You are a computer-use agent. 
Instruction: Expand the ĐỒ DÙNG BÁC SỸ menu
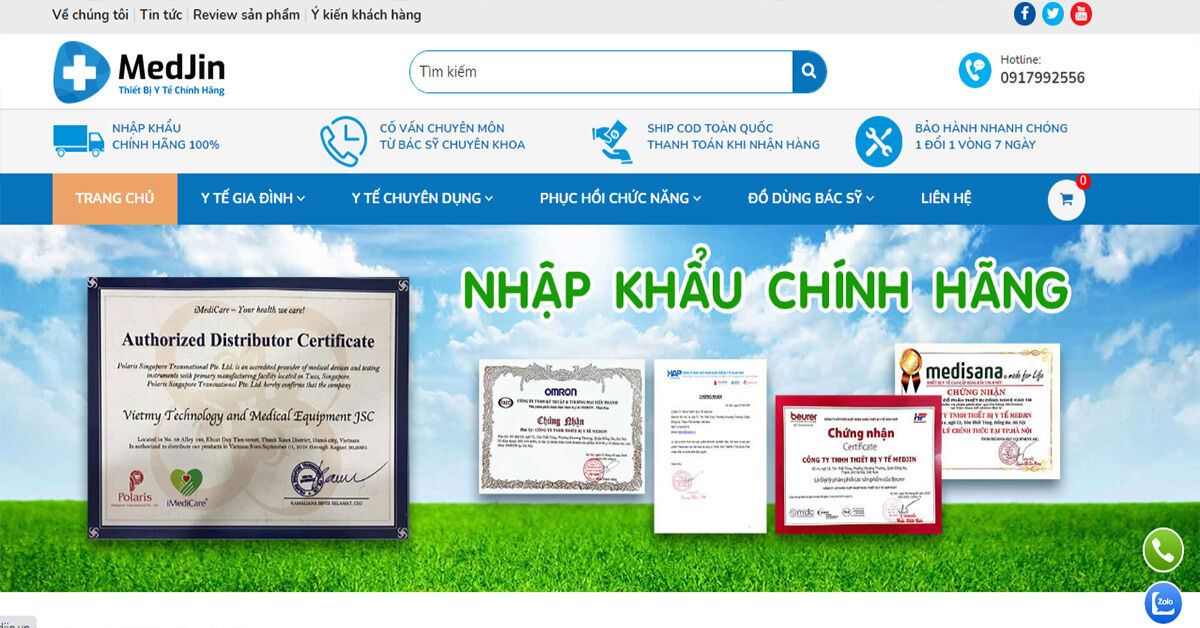pos(811,198)
